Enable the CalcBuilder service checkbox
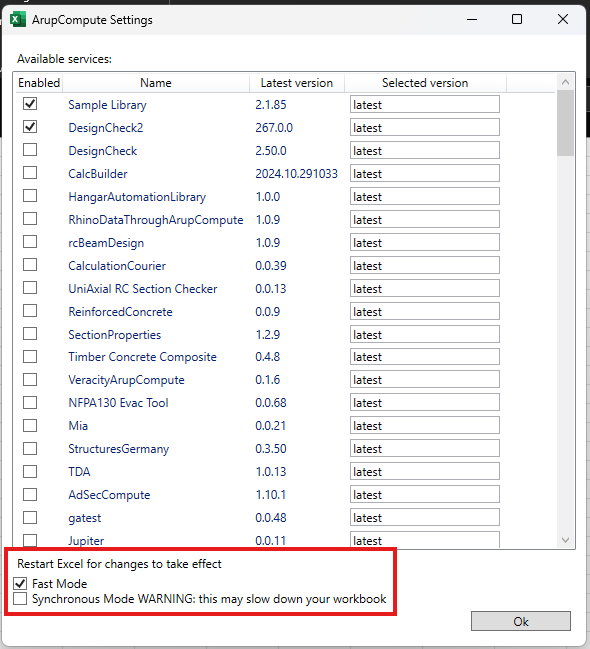The image size is (590, 649). (x=30, y=173)
